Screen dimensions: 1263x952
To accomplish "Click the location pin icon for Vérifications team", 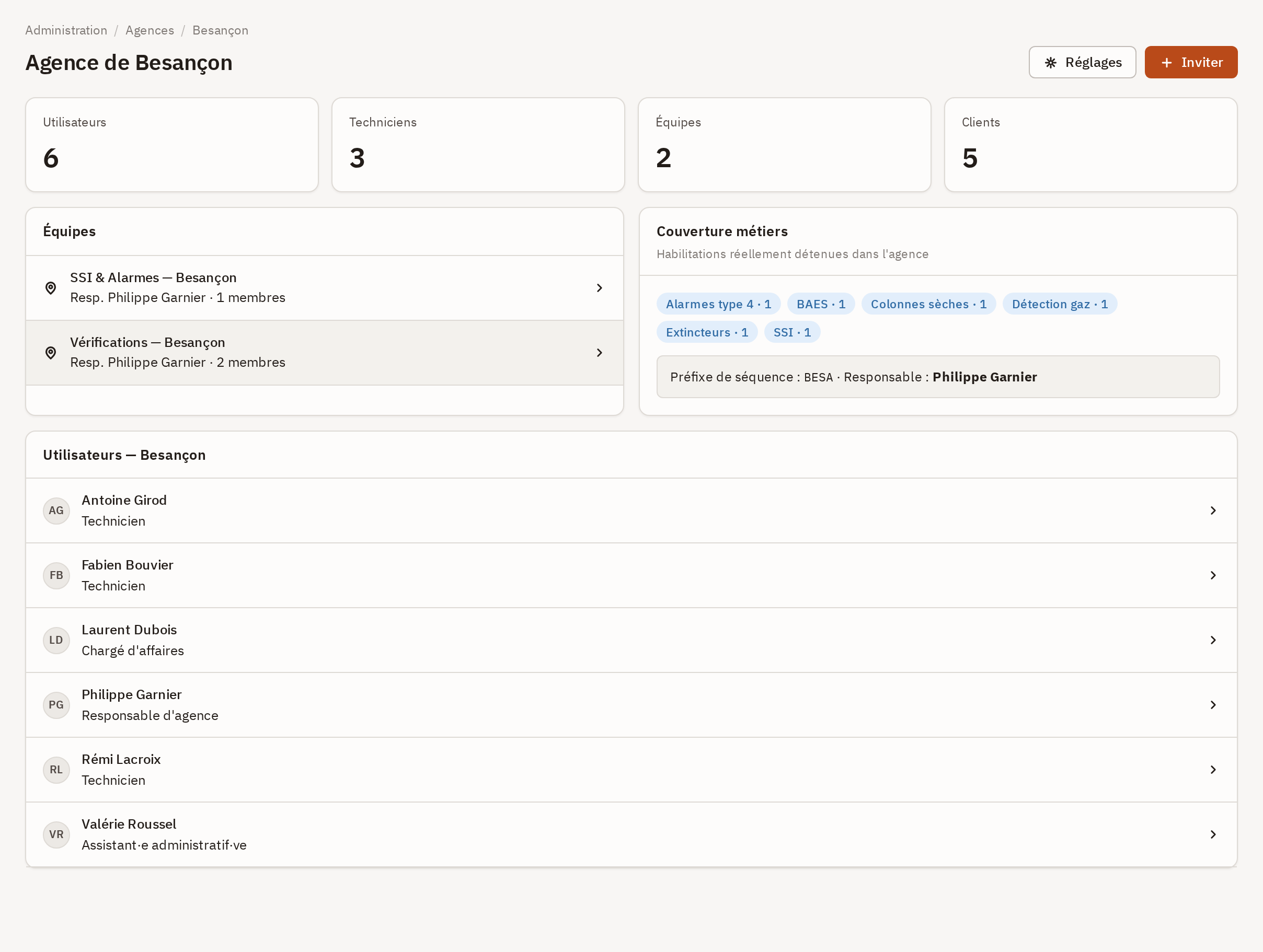I will (51, 353).
